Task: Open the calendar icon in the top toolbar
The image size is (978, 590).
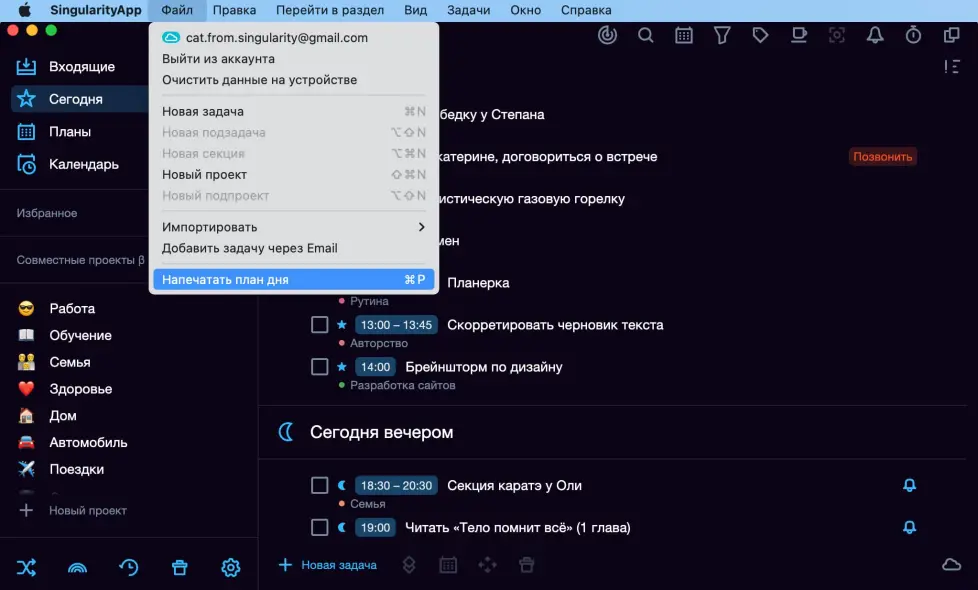Action: (684, 34)
